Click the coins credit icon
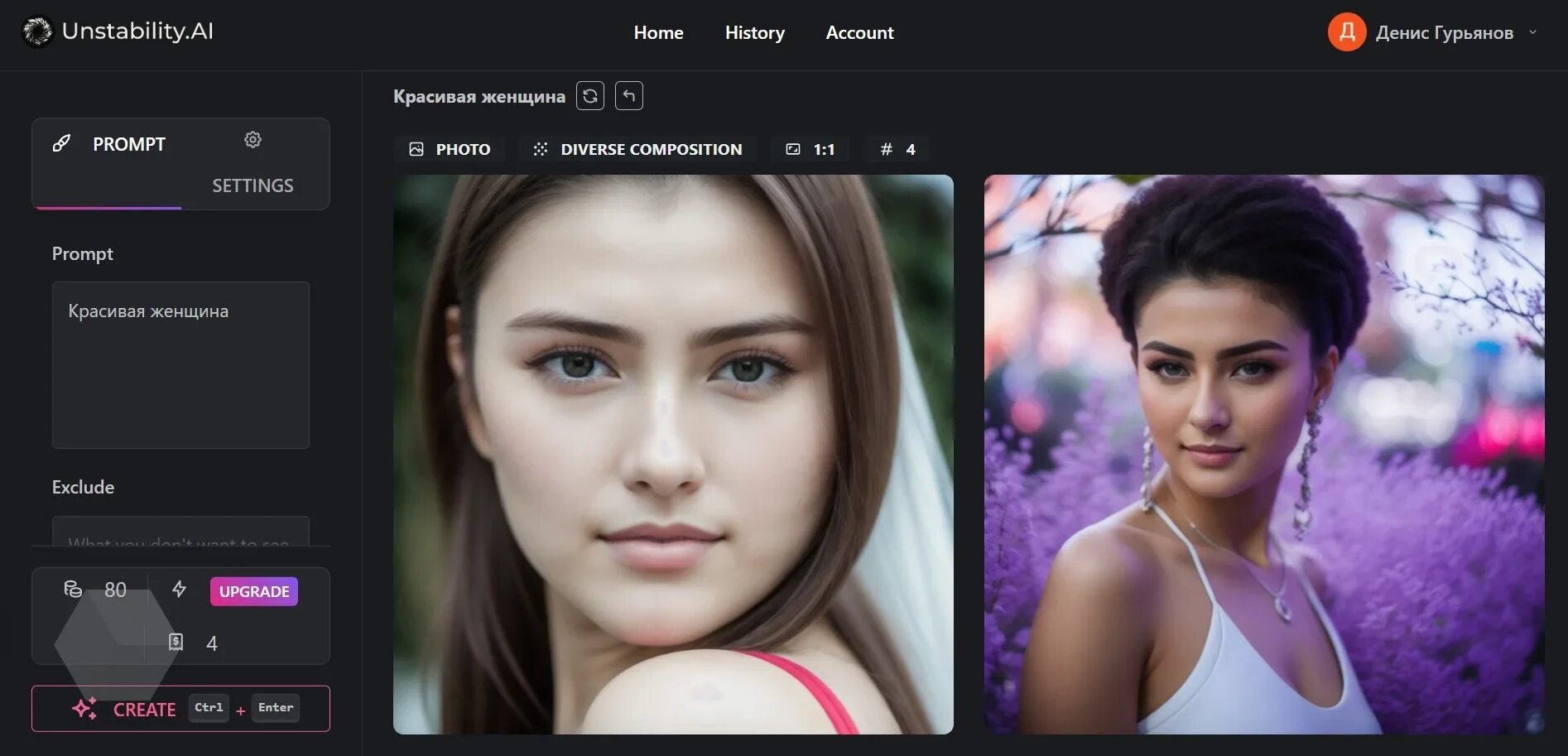 click(73, 589)
